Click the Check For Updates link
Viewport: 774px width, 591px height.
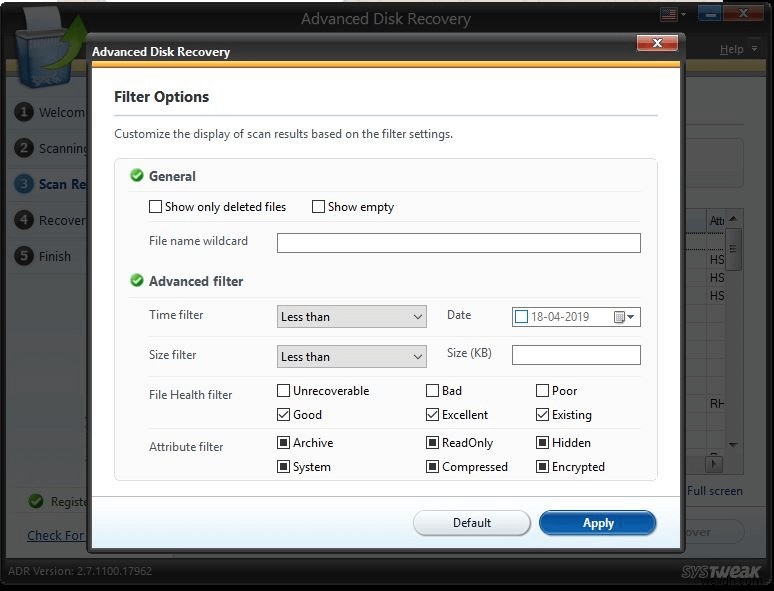(x=55, y=535)
